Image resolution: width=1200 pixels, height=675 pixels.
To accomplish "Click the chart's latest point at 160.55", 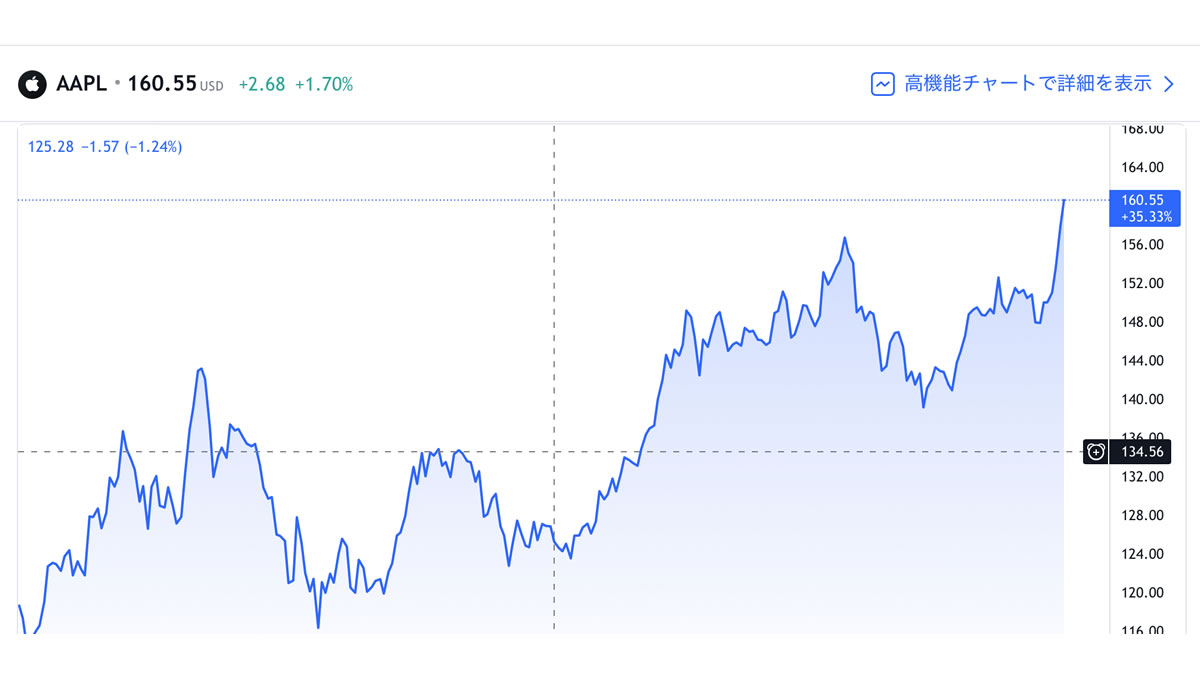I will pyautogui.click(x=1064, y=200).
